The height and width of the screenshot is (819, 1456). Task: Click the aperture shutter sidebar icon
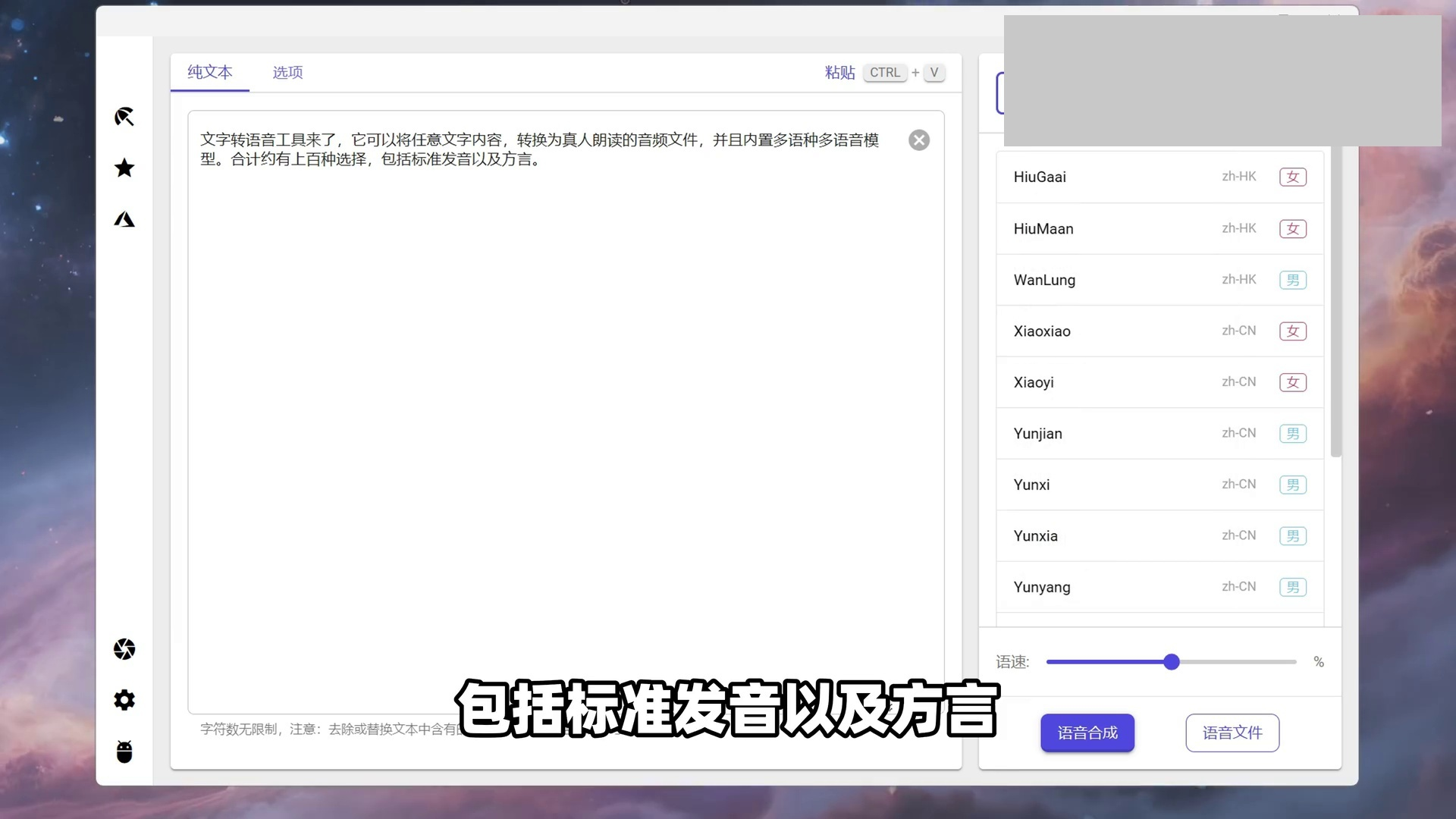pos(124,649)
